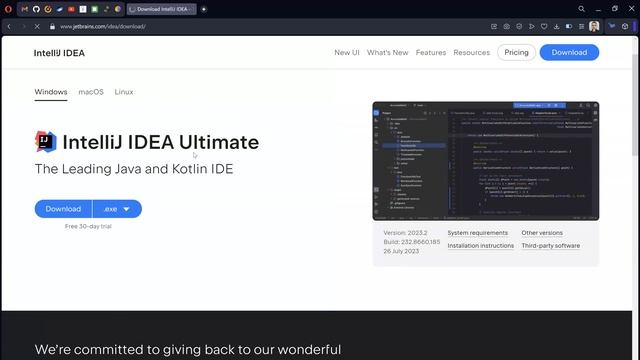Screen dimensions: 640x360
Task: Click the IDE screenshot preview image
Action: (486, 161)
